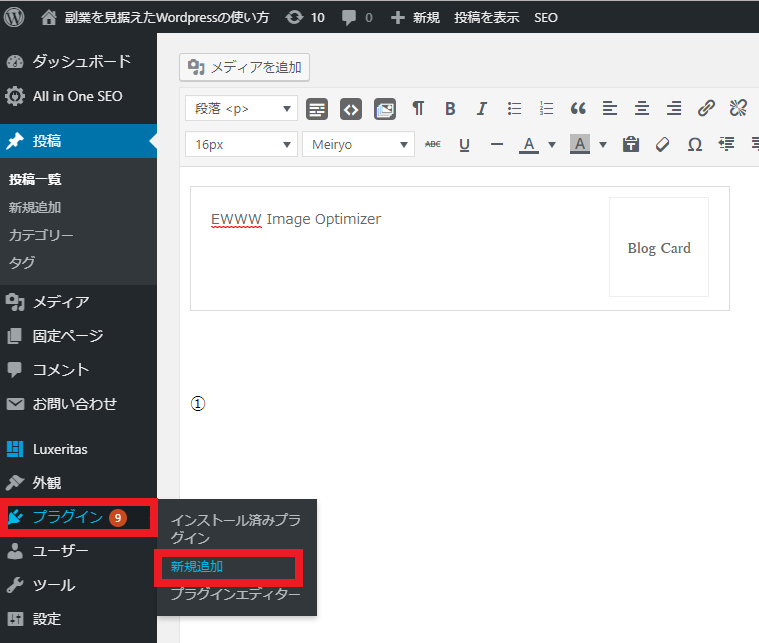Click the insert link icon
This screenshot has height=643, width=759.
tap(706, 109)
